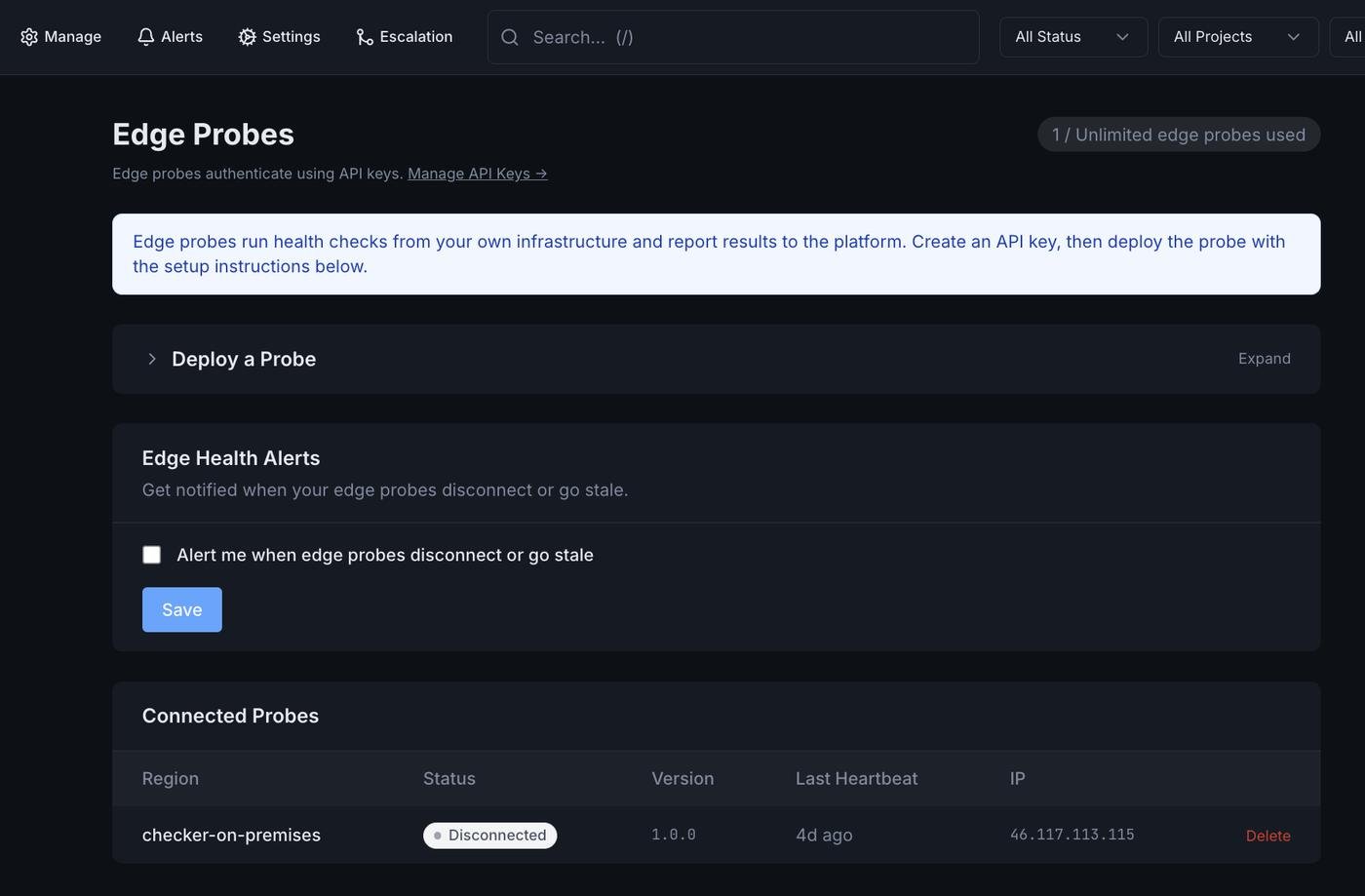The image size is (1365, 896).
Task: Click the Manage gear icon
Action: click(29, 37)
